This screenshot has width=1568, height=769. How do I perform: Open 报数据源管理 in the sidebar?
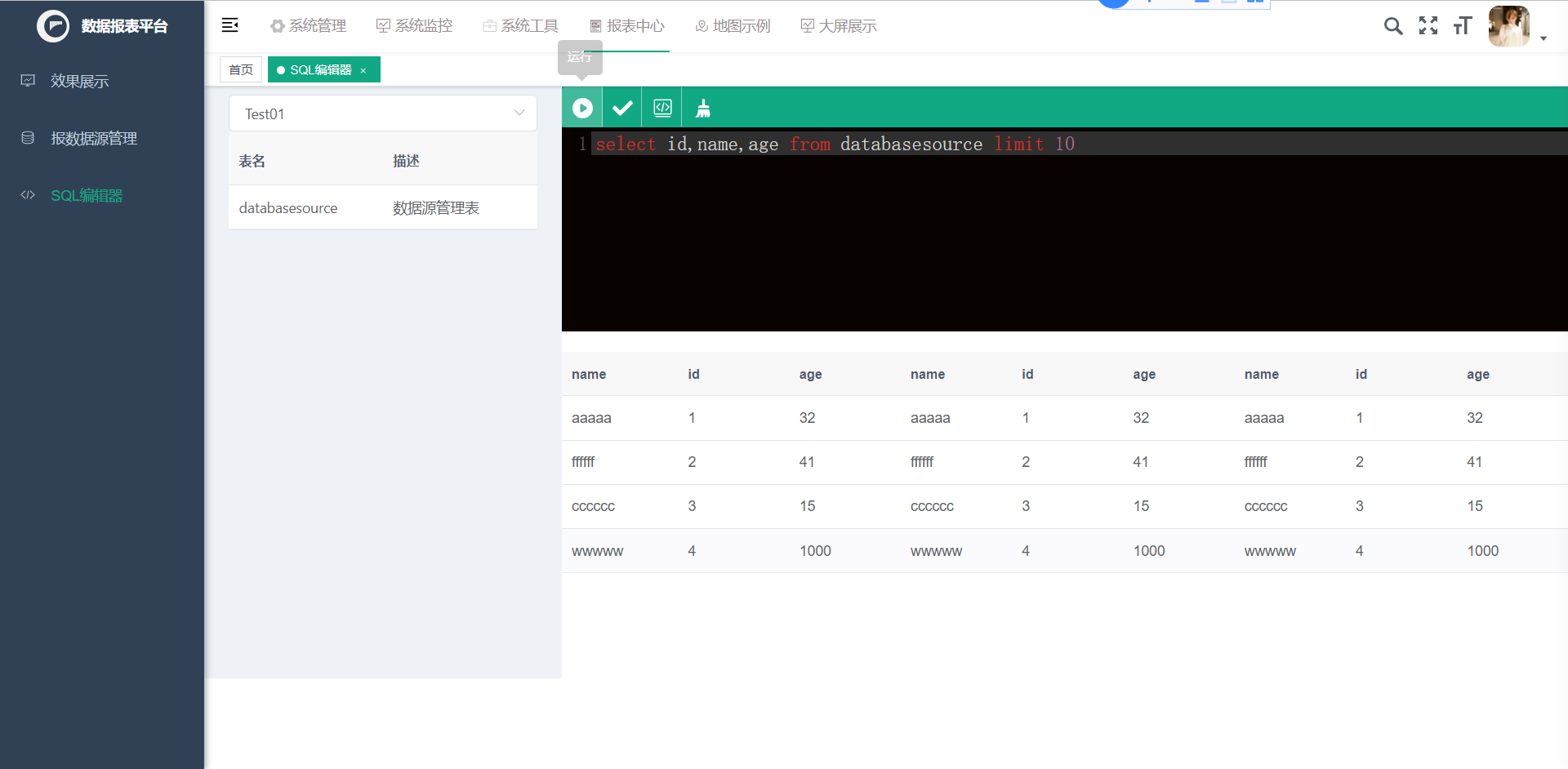pyautogui.click(x=93, y=138)
